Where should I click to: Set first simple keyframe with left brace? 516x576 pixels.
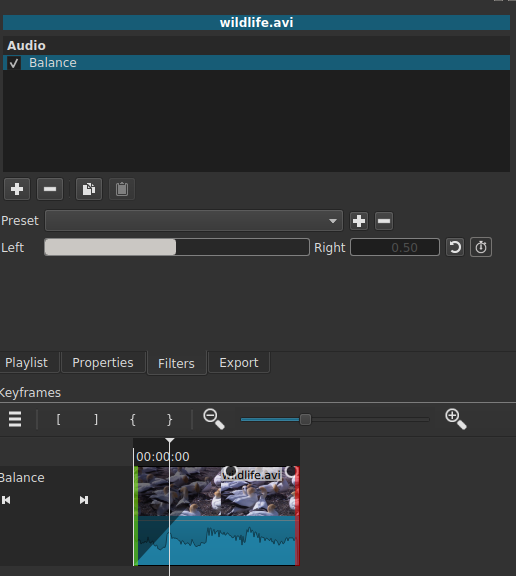click(x=133, y=419)
